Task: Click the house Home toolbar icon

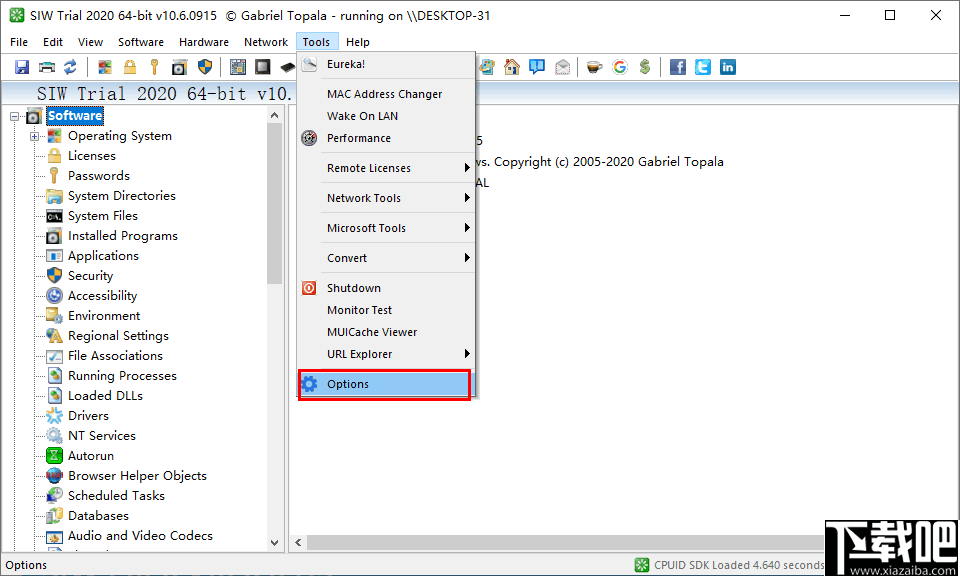Action: tap(512, 67)
